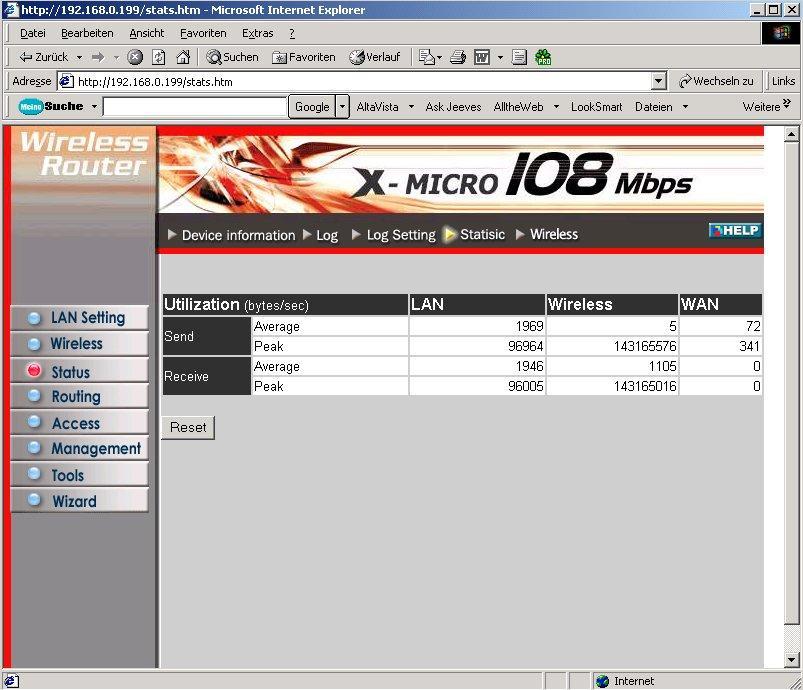
Task: Open the Favoriten toolbar button
Action: [x=304, y=57]
